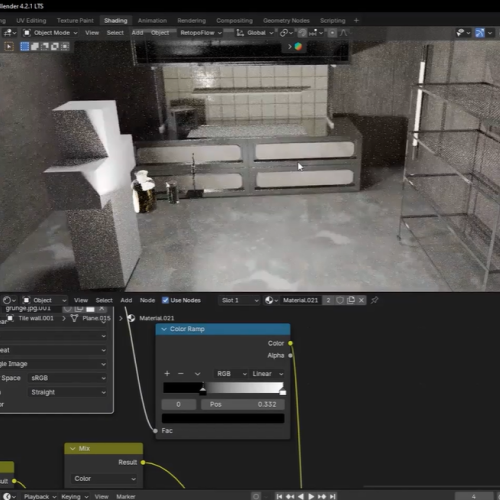
Task: Switch to the Shading workspace tab
Action: pos(116,21)
